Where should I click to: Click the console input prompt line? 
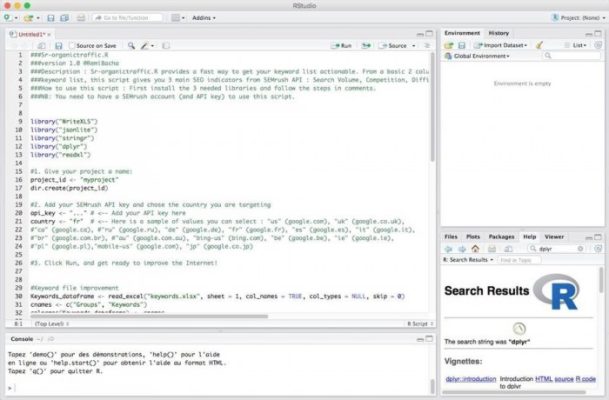(x=219, y=388)
